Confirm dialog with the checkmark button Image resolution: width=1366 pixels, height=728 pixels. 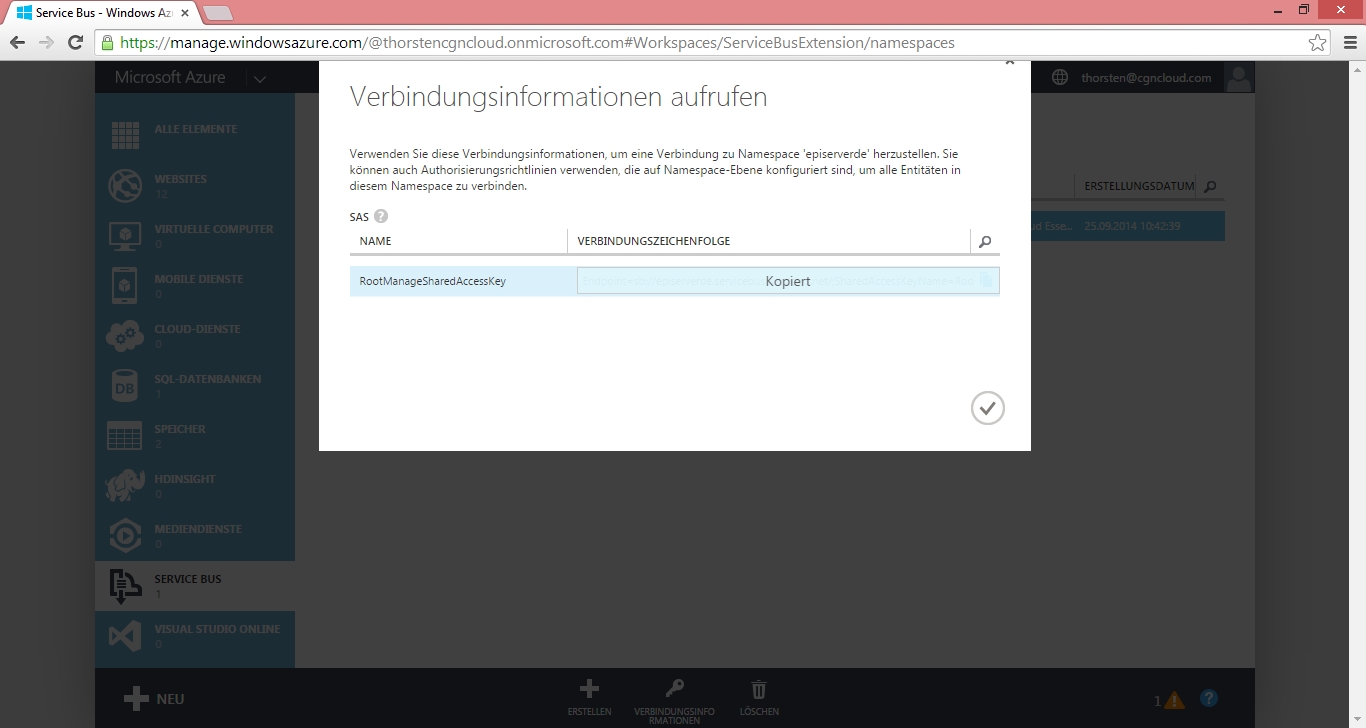[x=987, y=408]
